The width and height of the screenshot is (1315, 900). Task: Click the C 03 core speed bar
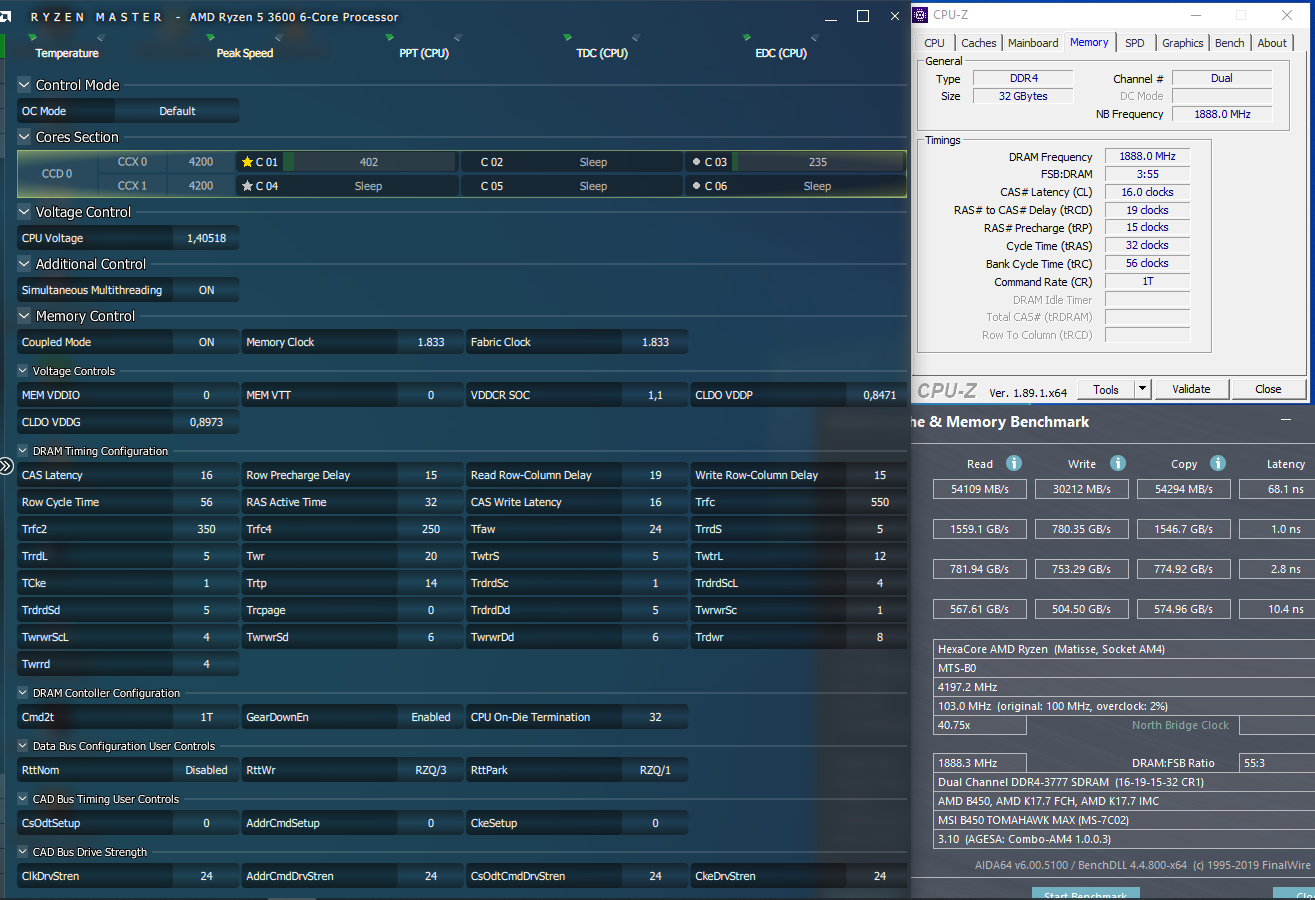click(818, 162)
